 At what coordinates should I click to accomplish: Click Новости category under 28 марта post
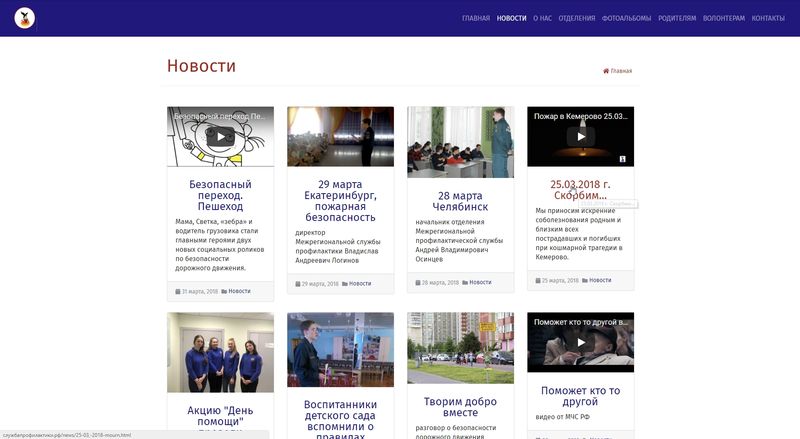click(x=480, y=282)
